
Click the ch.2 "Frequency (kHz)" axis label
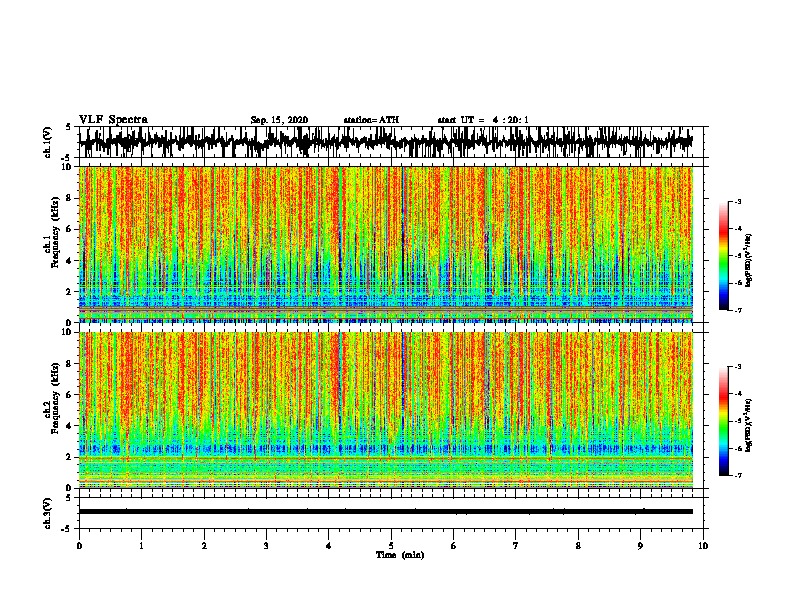point(55,398)
